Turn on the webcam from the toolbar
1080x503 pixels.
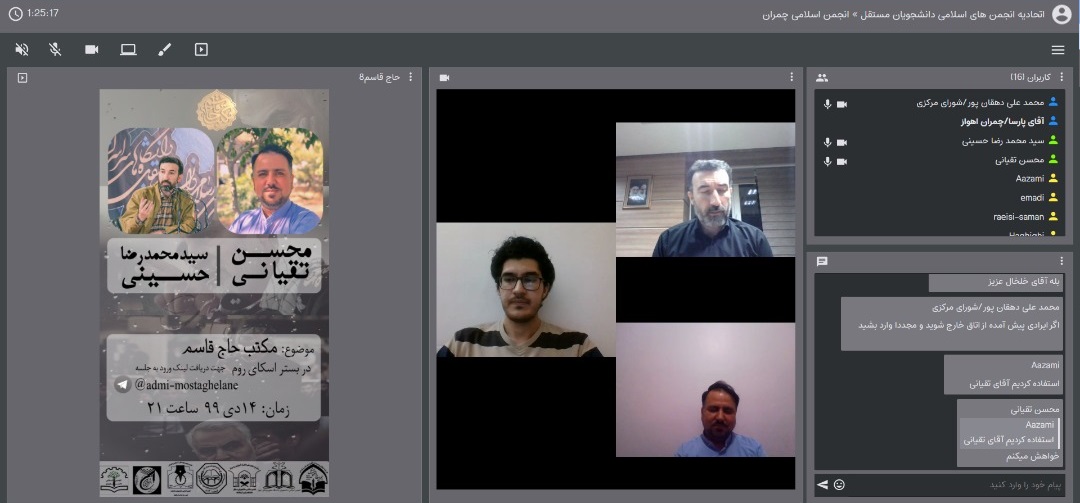click(x=92, y=49)
